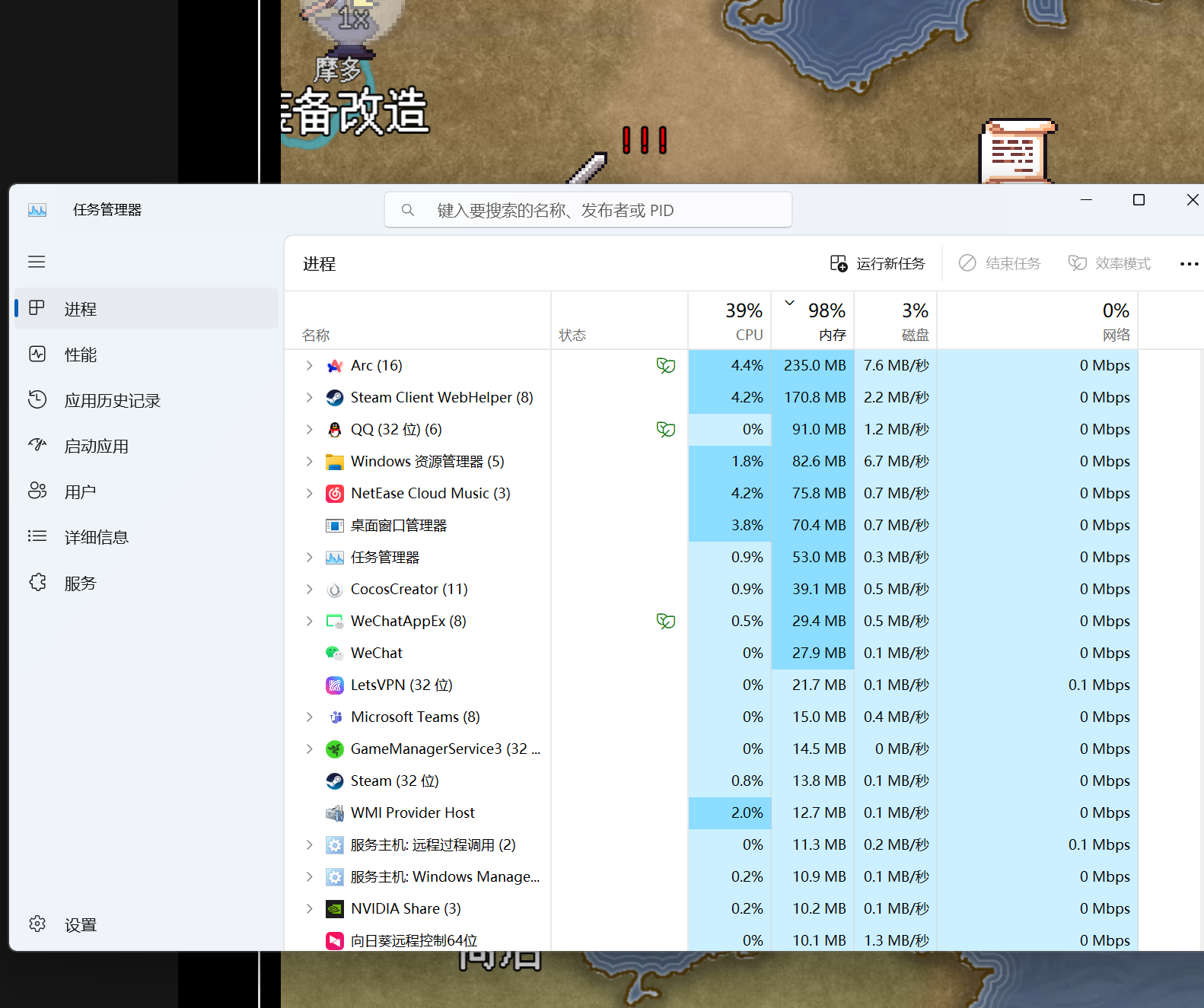Click the WeChatAppEx process icon

point(335,622)
